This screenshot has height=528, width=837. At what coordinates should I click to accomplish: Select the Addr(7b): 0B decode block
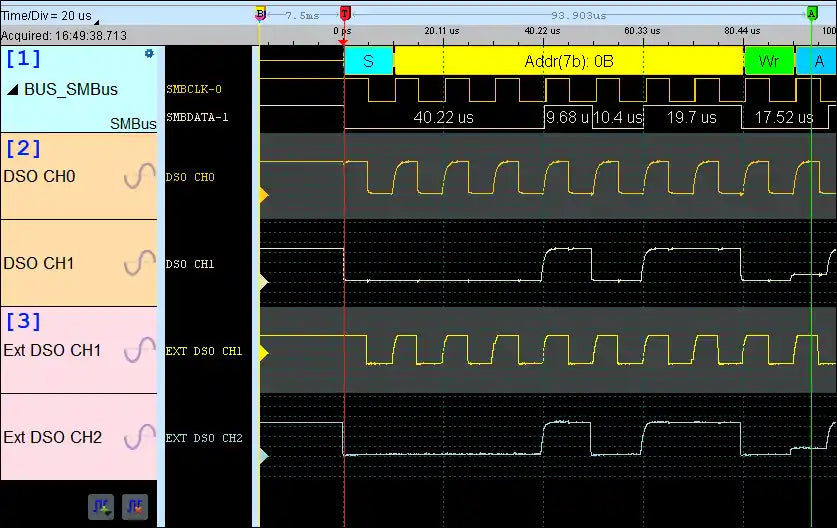click(568, 61)
